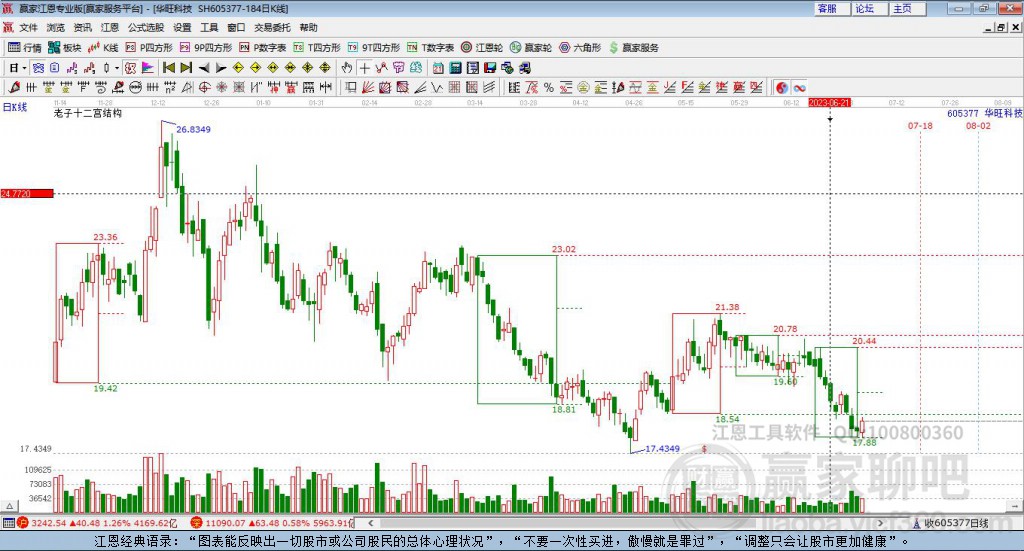Open the 赢家轮 tool
This screenshot has height=551, width=1024.
click(531, 48)
